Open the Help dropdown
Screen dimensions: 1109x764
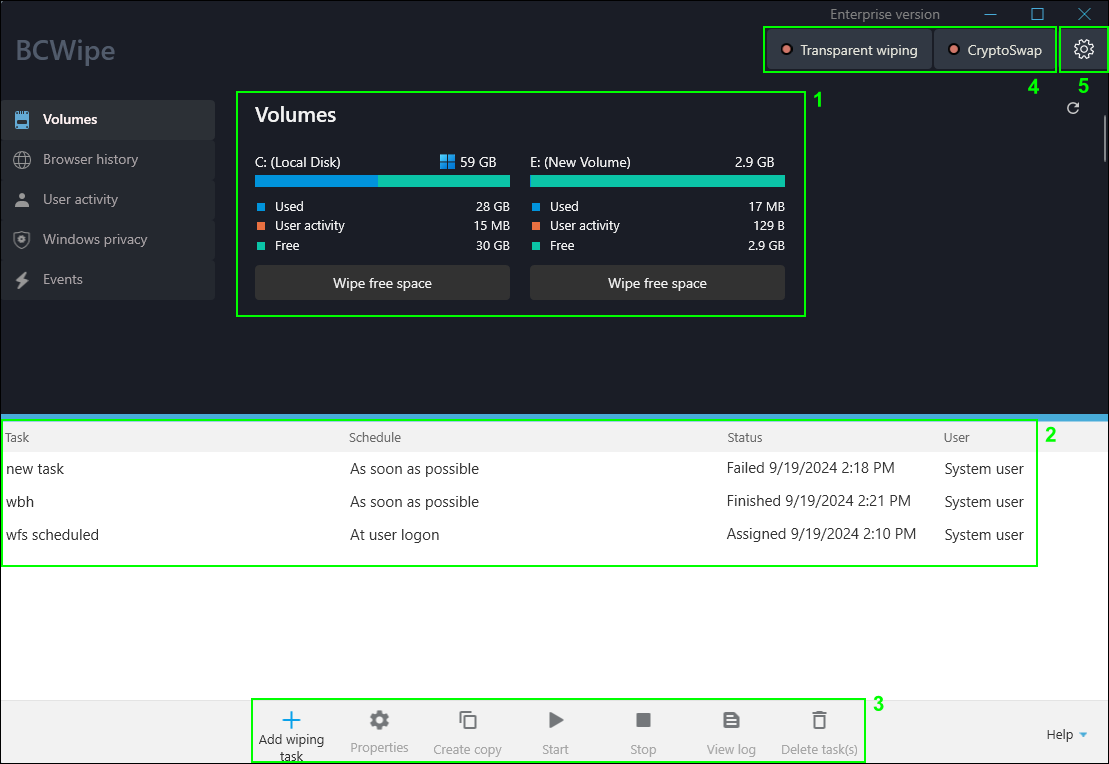pyautogui.click(x=1067, y=734)
